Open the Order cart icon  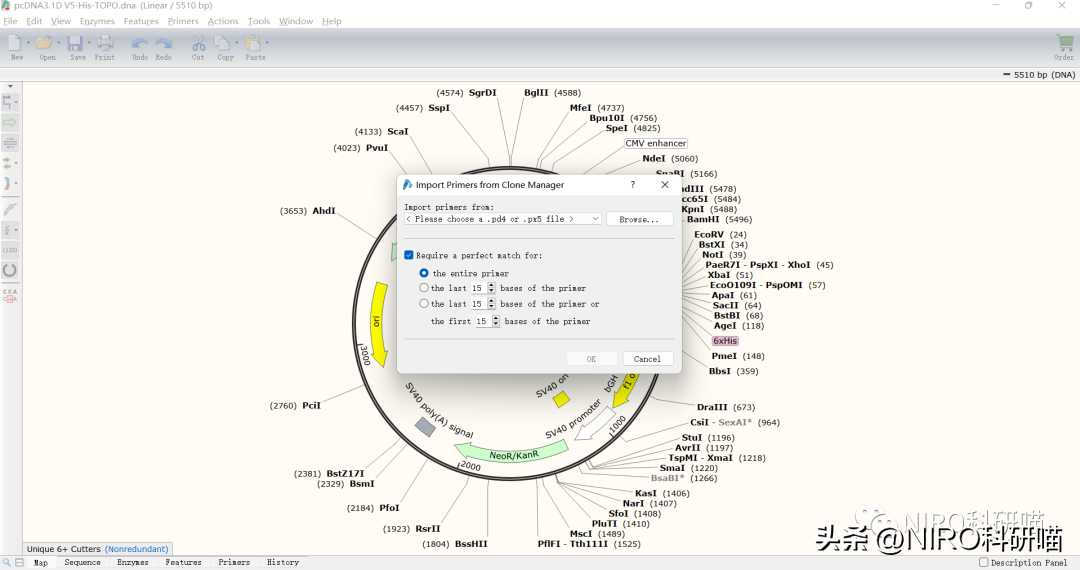tap(1064, 44)
